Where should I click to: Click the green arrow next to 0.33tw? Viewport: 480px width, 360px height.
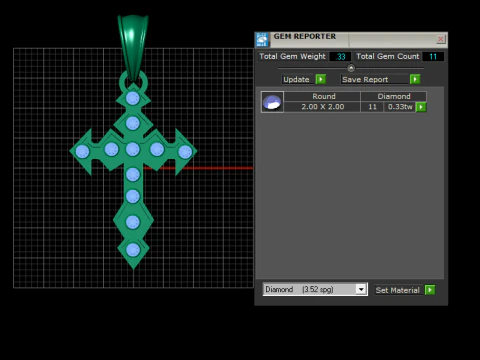421,107
